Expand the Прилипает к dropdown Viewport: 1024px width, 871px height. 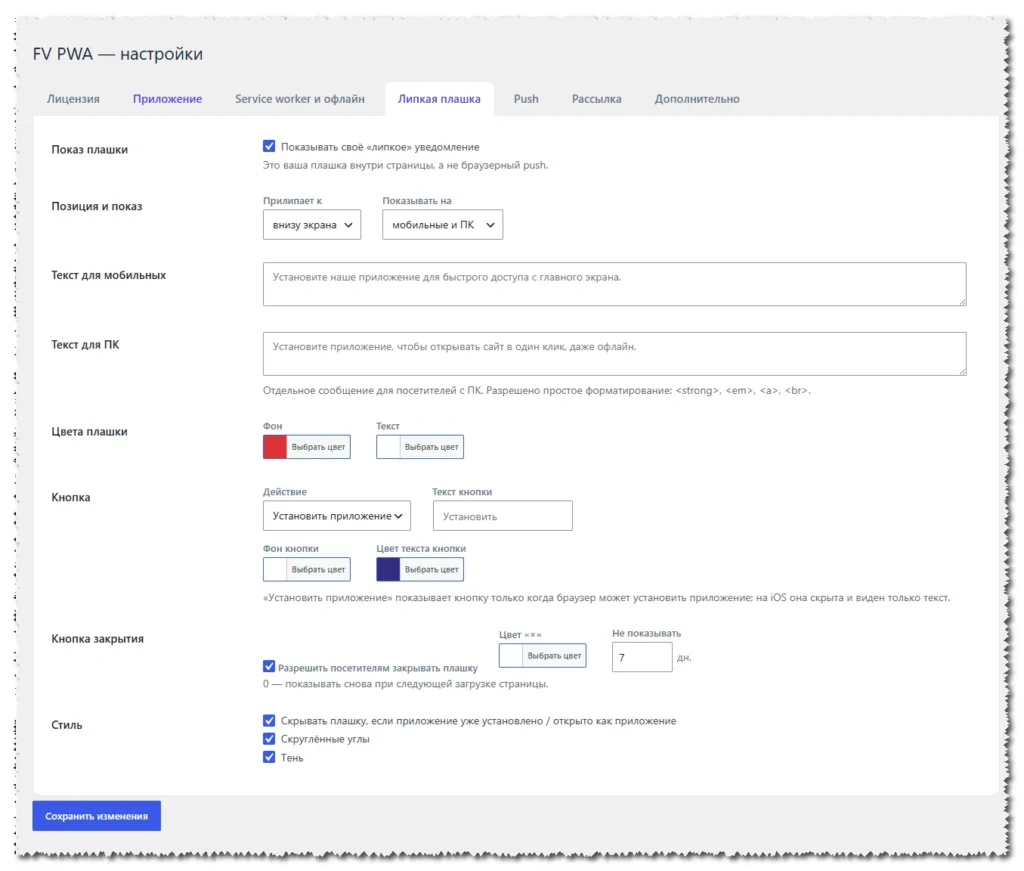(312, 225)
